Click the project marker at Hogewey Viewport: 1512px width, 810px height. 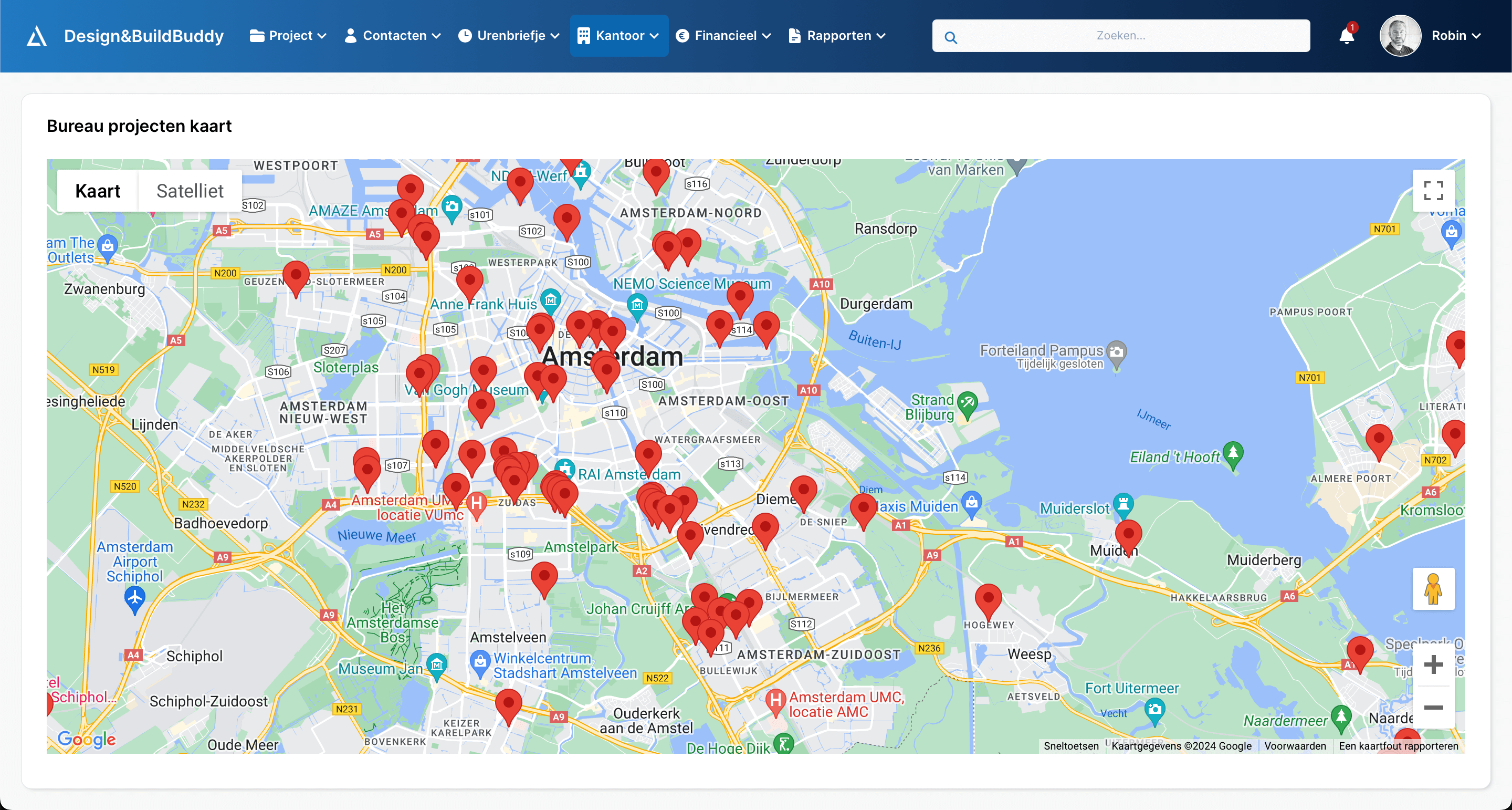989,601
